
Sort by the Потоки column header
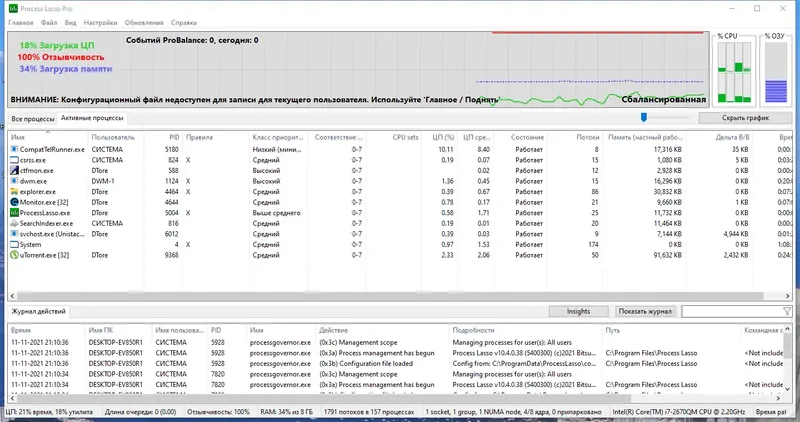[x=575, y=137]
